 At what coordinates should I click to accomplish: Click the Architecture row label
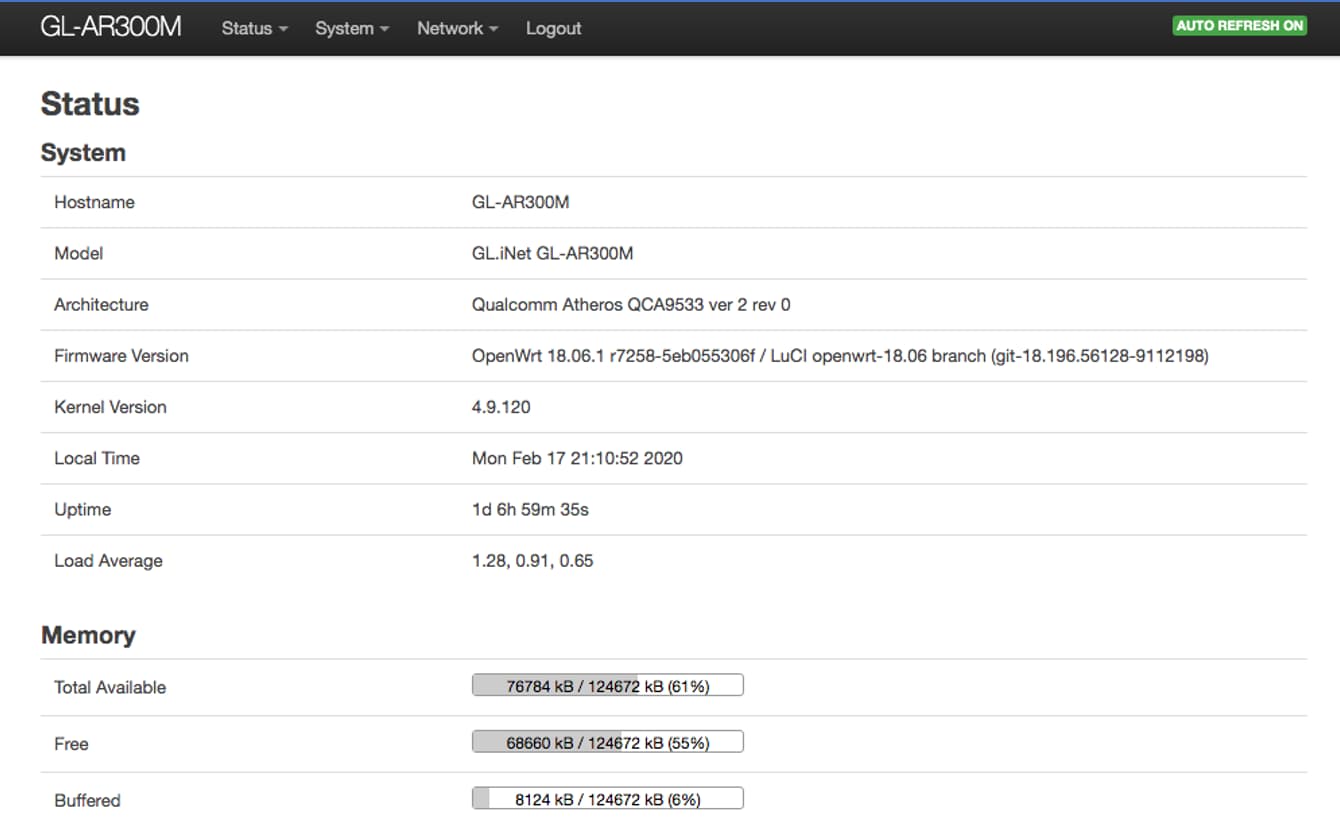(x=101, y=304)
